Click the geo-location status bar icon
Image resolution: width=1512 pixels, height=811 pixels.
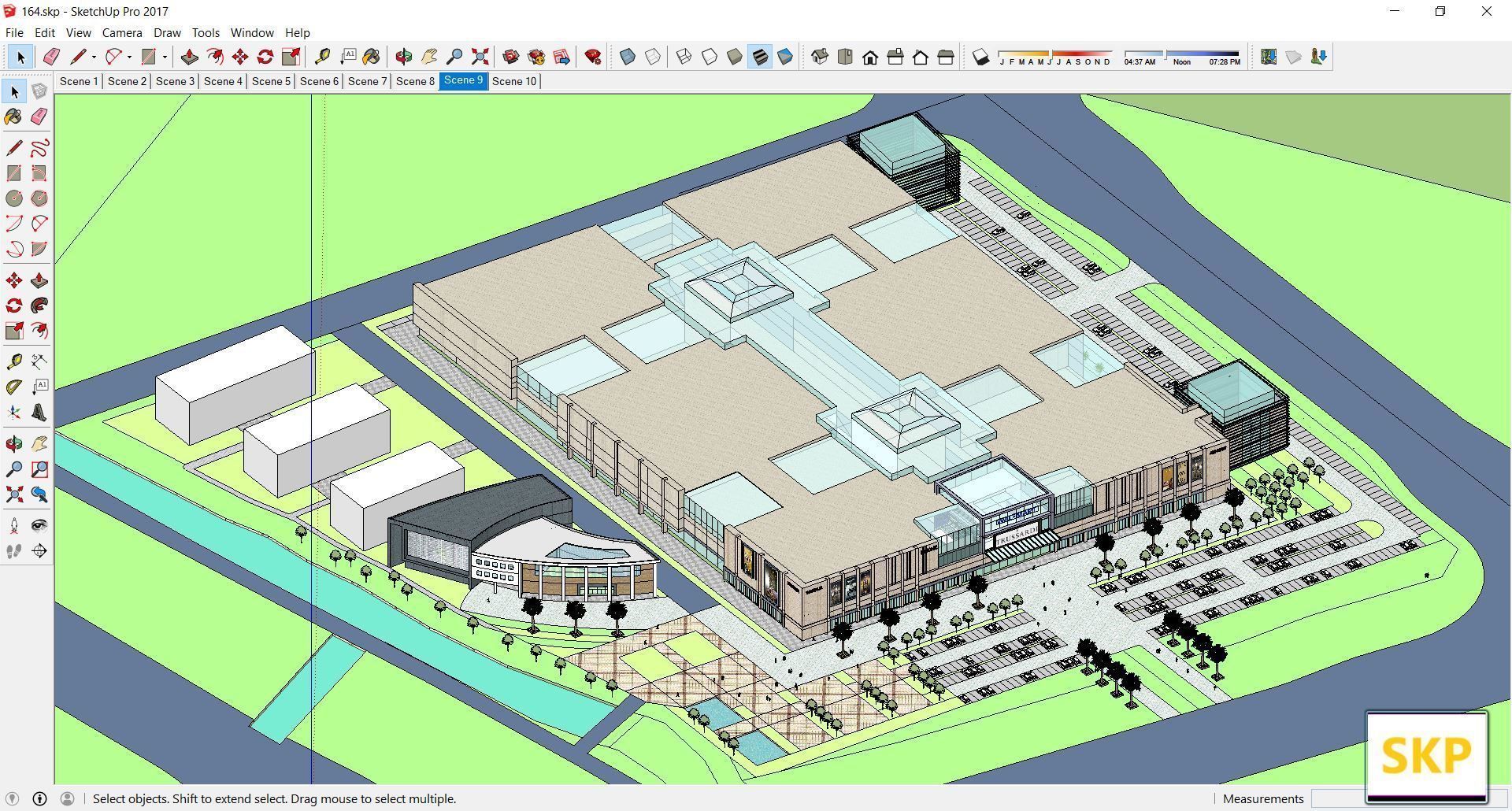pos(12,798)
